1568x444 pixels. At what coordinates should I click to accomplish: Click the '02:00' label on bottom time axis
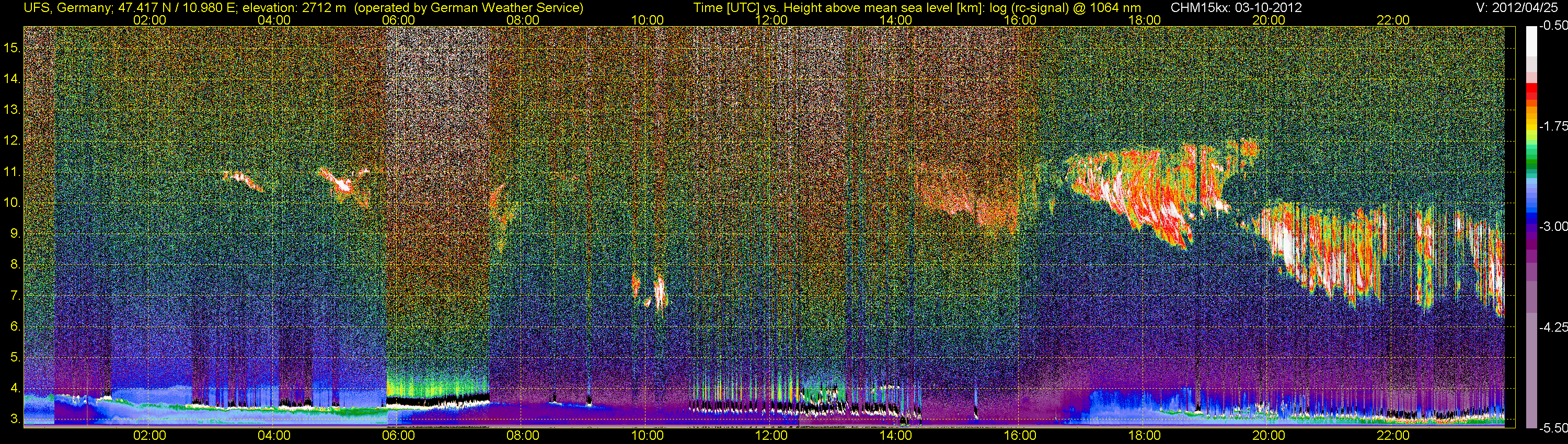149,436
